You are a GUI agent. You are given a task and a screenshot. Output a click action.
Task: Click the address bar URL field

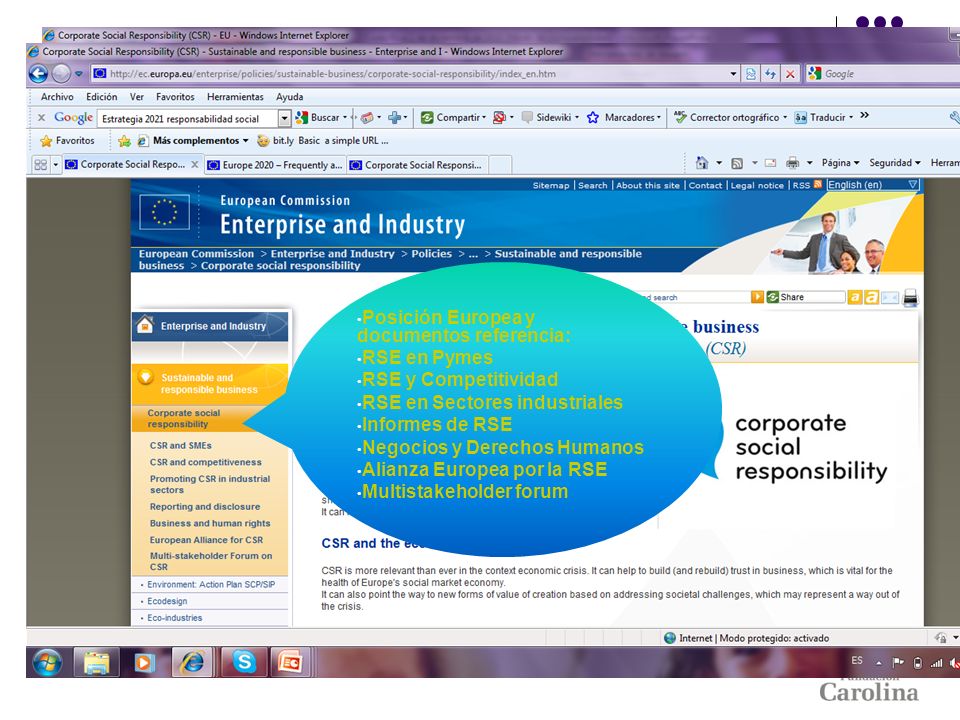click(x=410, y=74)
